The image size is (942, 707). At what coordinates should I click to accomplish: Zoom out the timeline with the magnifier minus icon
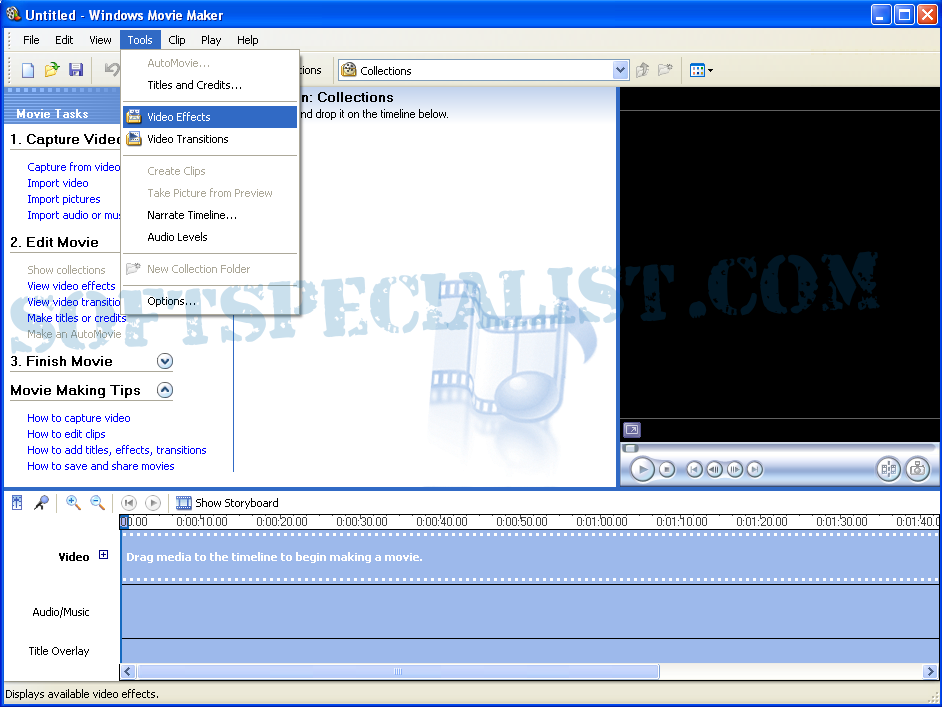(x=97, y=503)
